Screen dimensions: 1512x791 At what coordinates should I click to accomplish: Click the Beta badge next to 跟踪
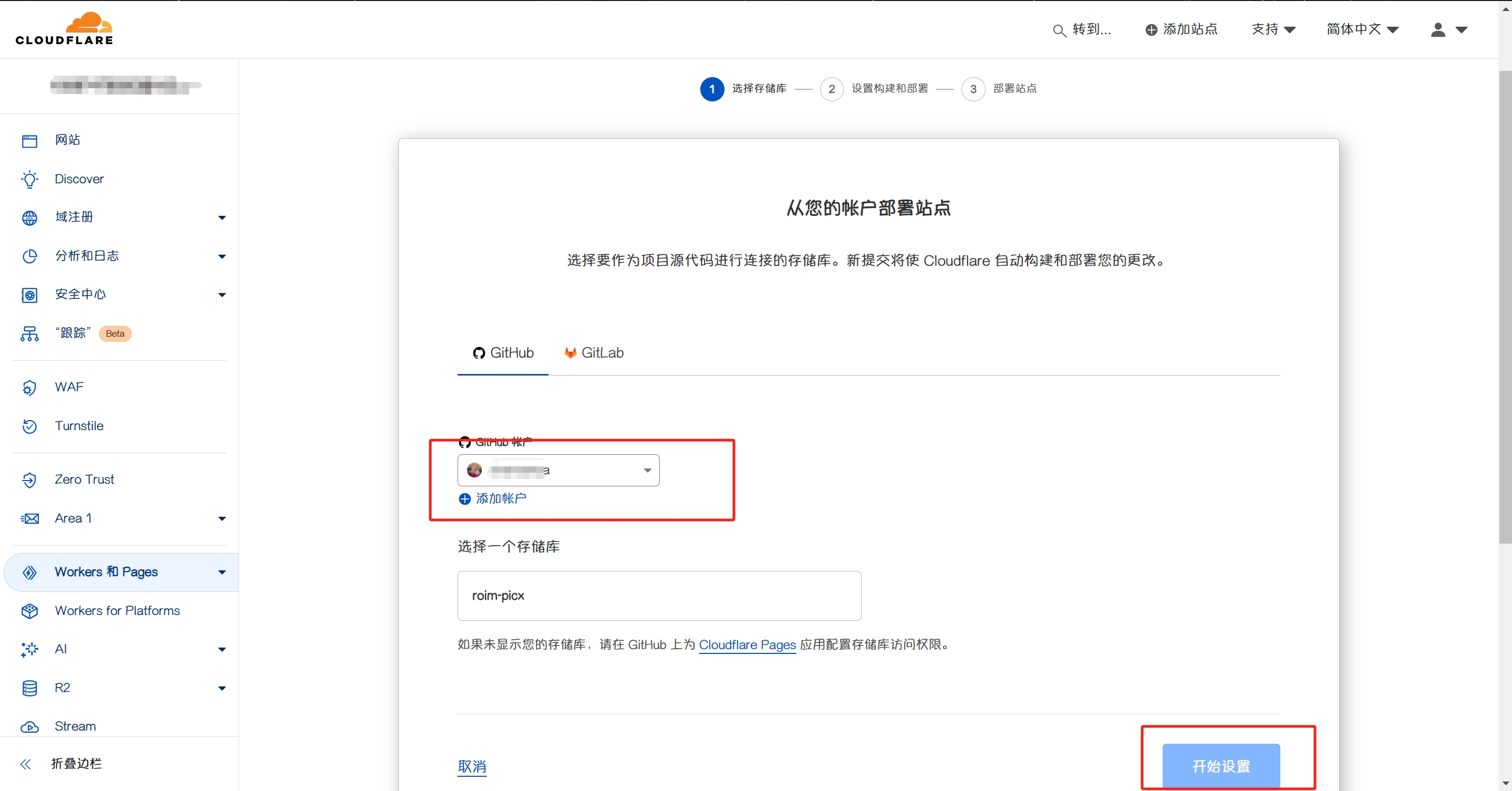tap(115, 334)
